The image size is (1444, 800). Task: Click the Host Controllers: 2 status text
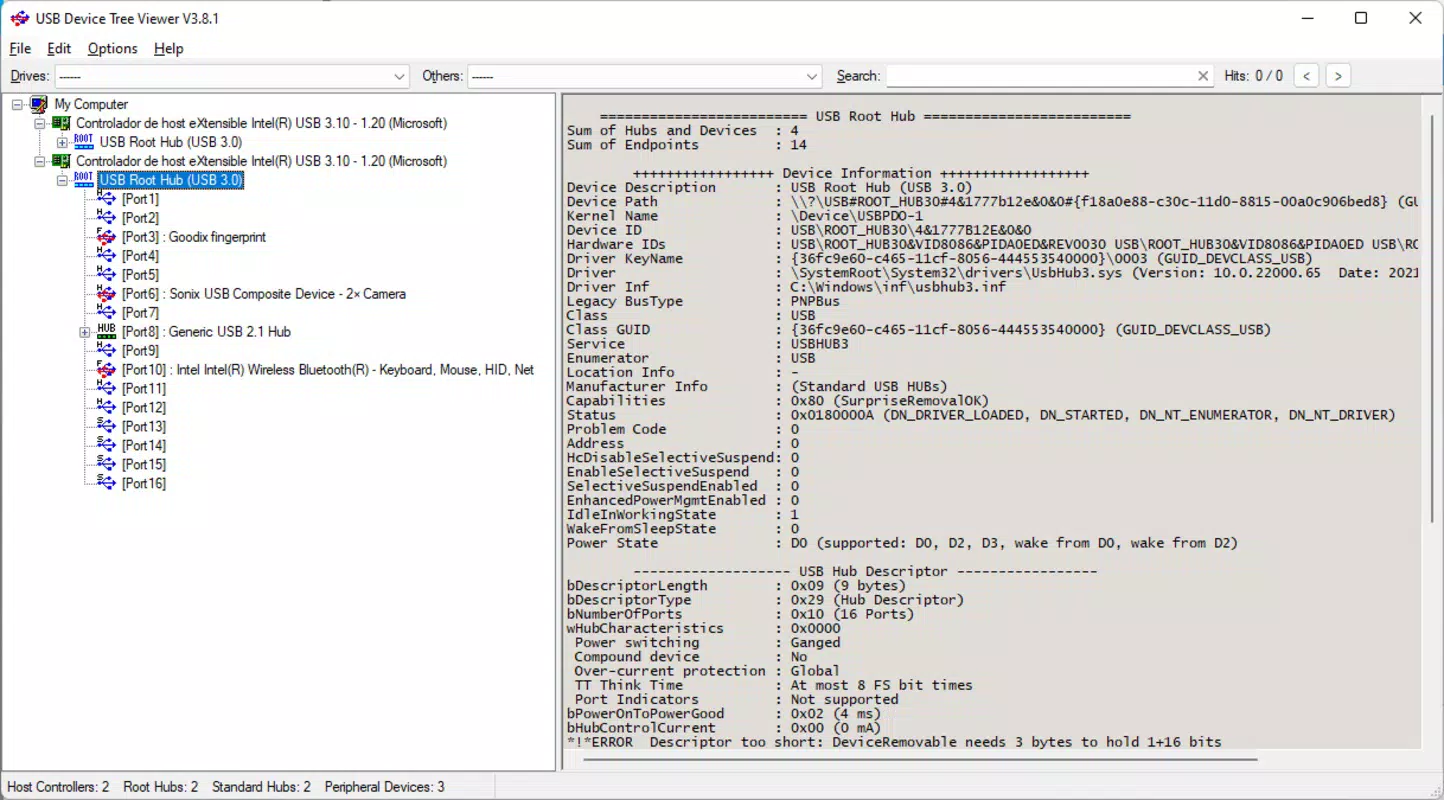click(59, 787)
